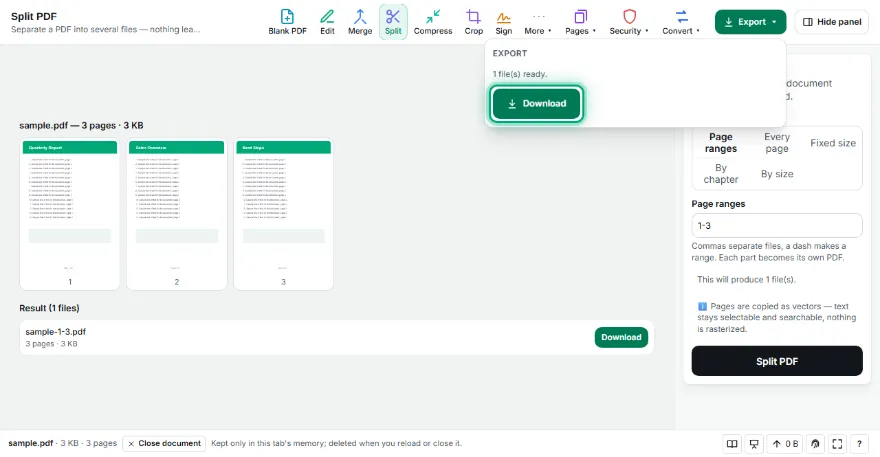Click the Page ranges input field
This screenshot has width=880, height=457.
pyautogui.click(x=777, y=225)
